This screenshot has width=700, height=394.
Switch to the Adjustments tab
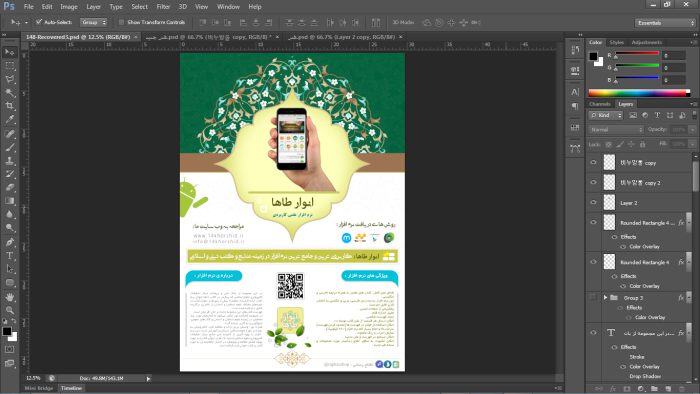point(646,42)
